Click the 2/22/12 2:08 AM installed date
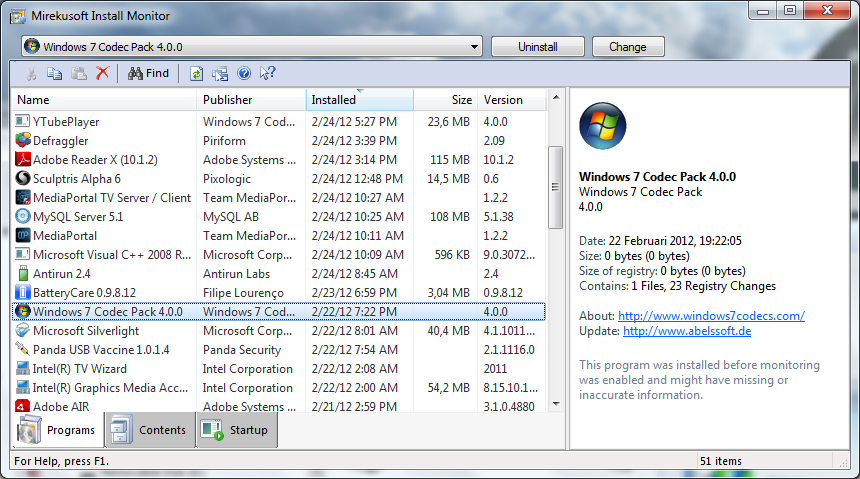The image size is (860, 479). pos(354,369)
